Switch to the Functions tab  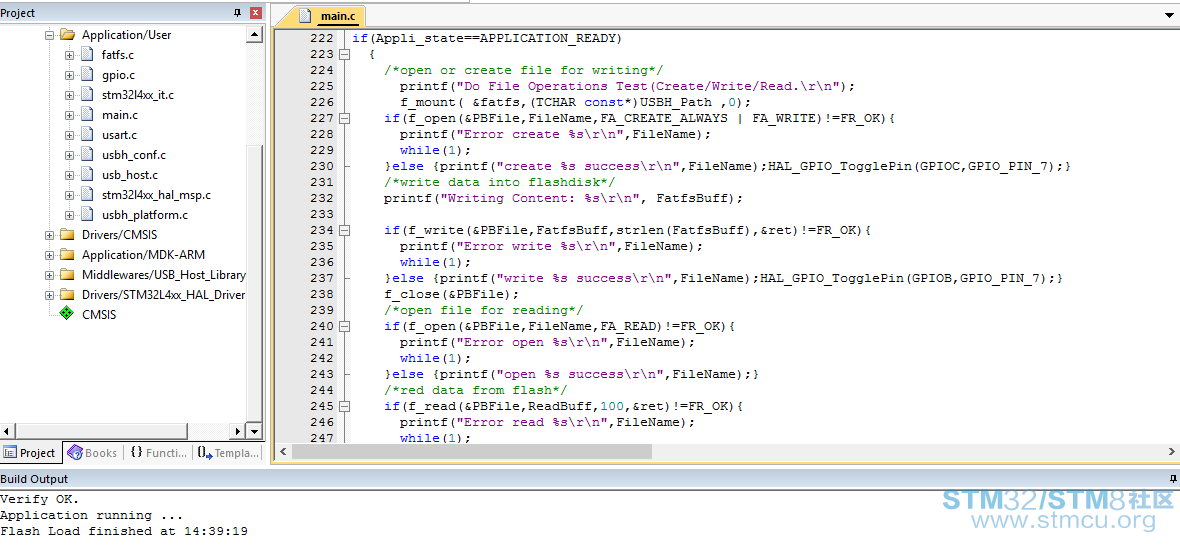point(159,452)
